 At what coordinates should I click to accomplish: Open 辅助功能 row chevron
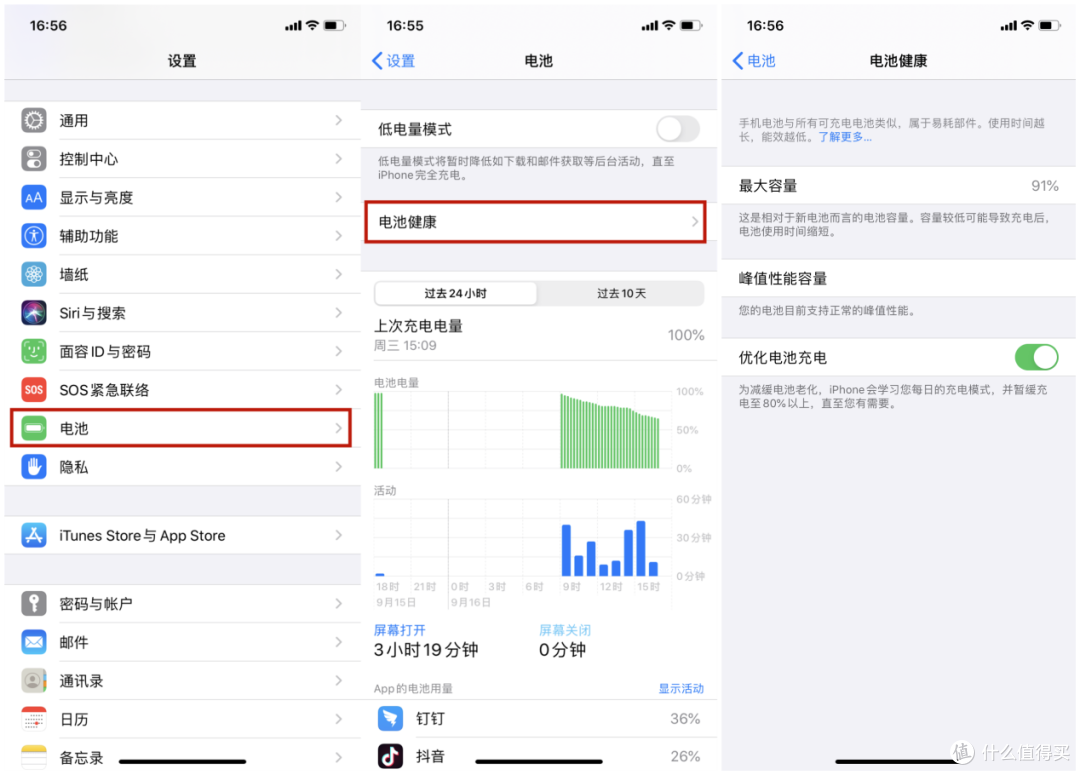tap(338, 236)
